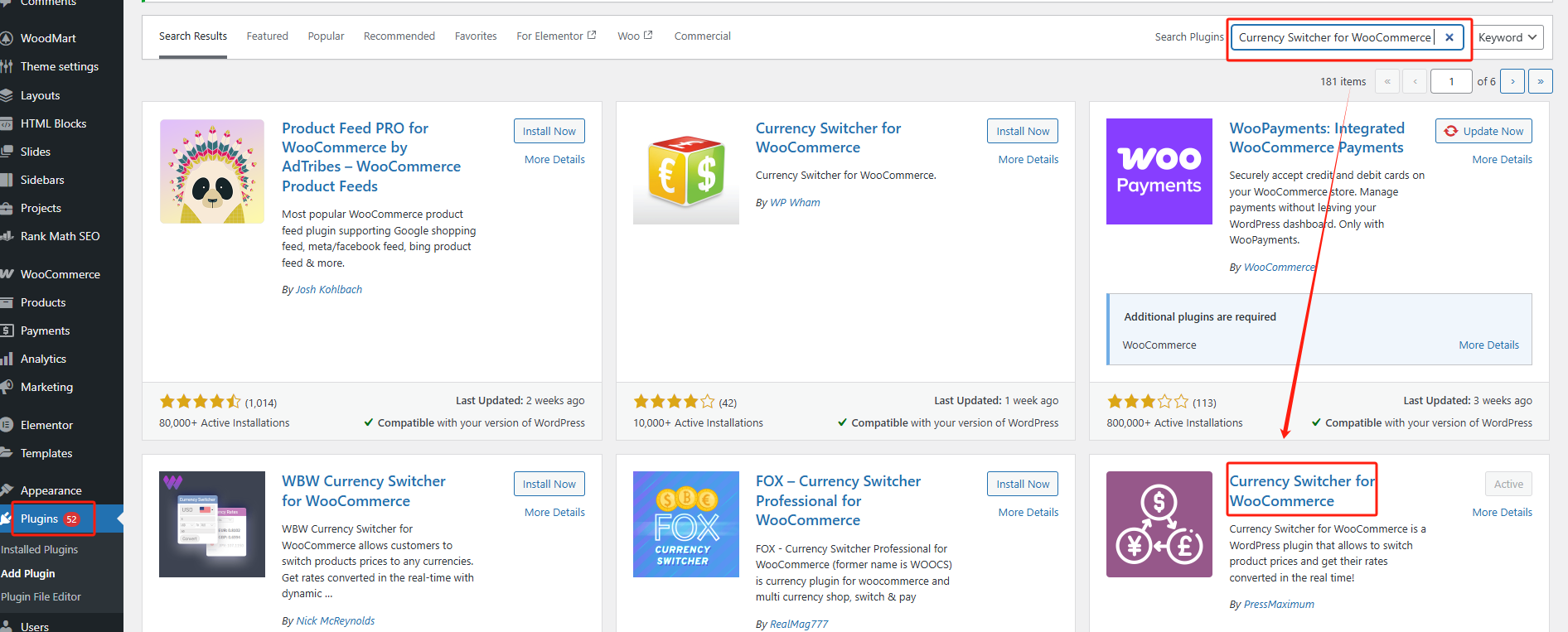This screenshot has width=1568, height=632.
Task: Open Products sidebar menu
Action: coord(43,302)
